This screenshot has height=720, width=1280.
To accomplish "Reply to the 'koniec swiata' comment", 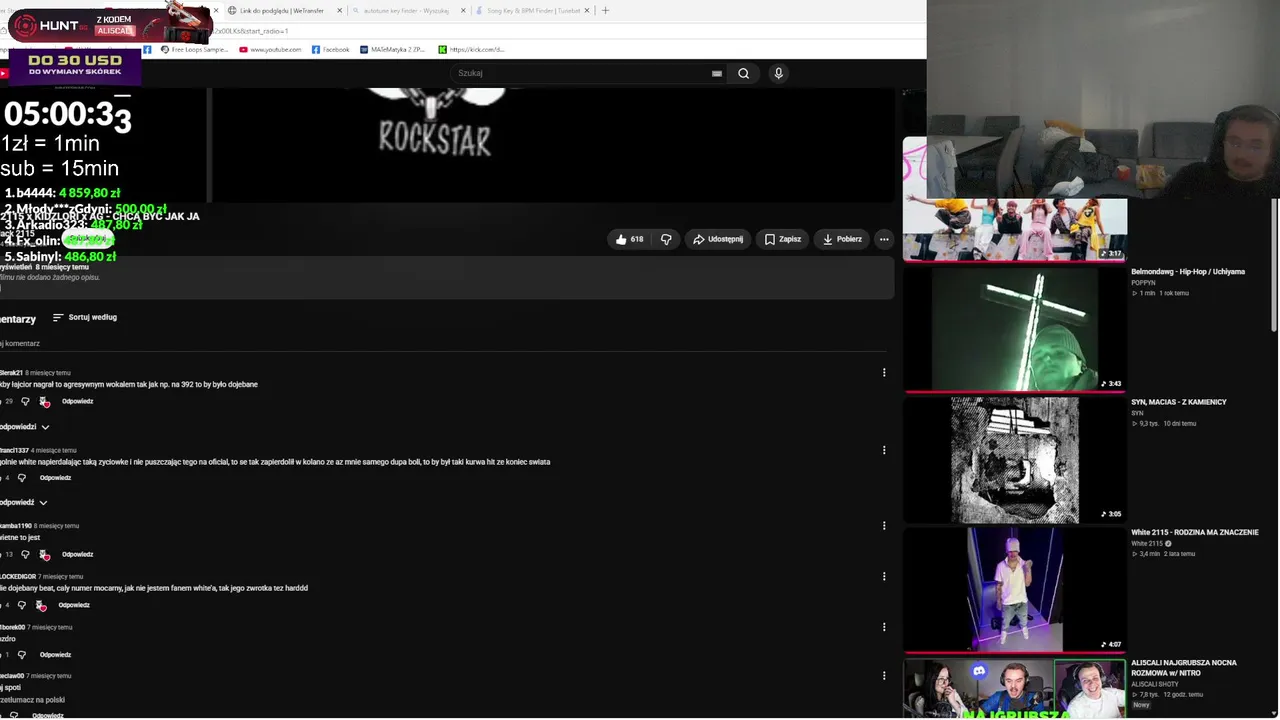I will click(55, 478).
